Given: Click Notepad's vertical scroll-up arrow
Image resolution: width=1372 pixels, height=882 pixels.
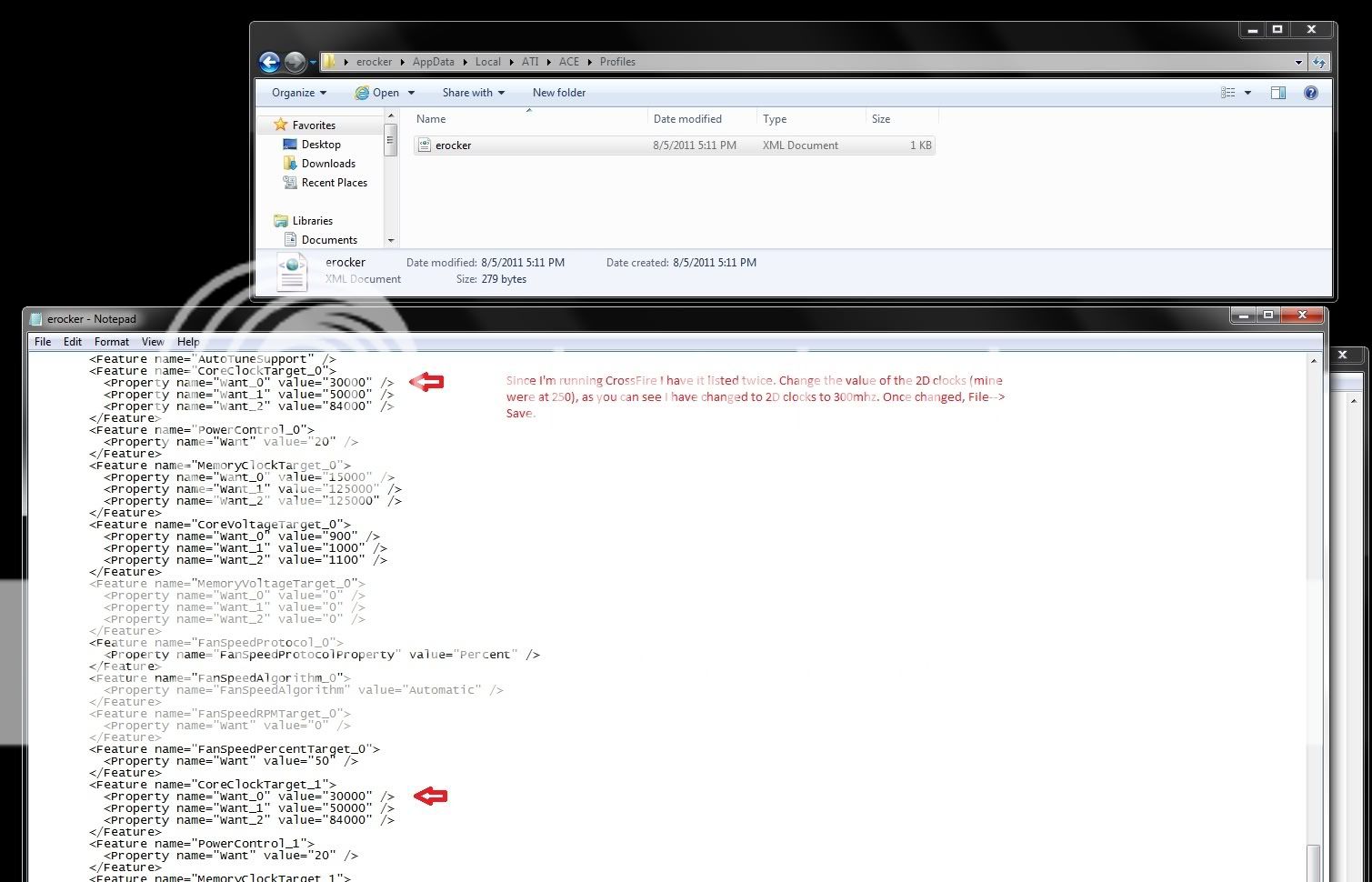Looking at the screenshot, I should (x=1313, y=361).
